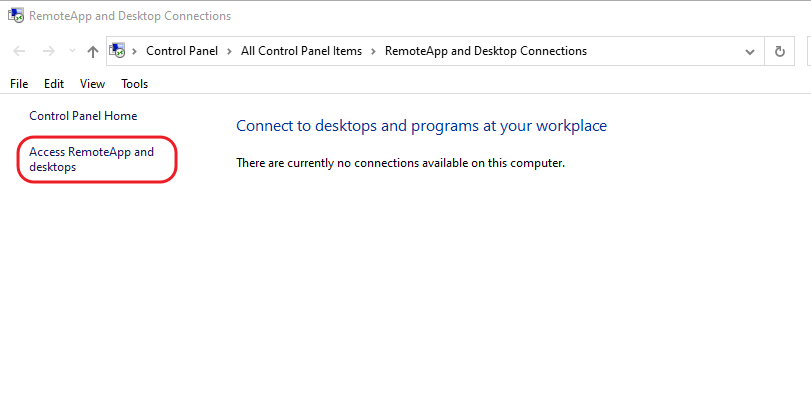Go up one level with Up arrow
Screen dimensions: 811x404
(93, 51)
